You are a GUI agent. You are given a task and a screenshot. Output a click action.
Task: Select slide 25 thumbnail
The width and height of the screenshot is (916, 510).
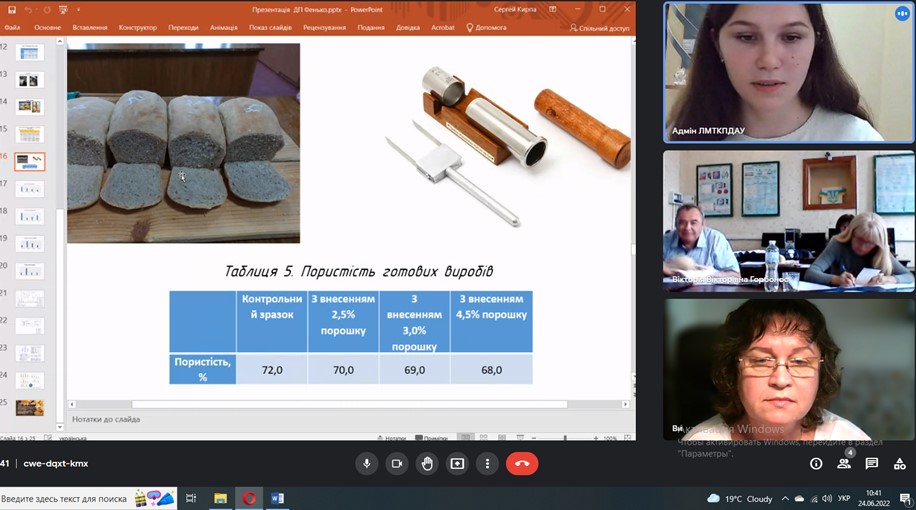29,407
